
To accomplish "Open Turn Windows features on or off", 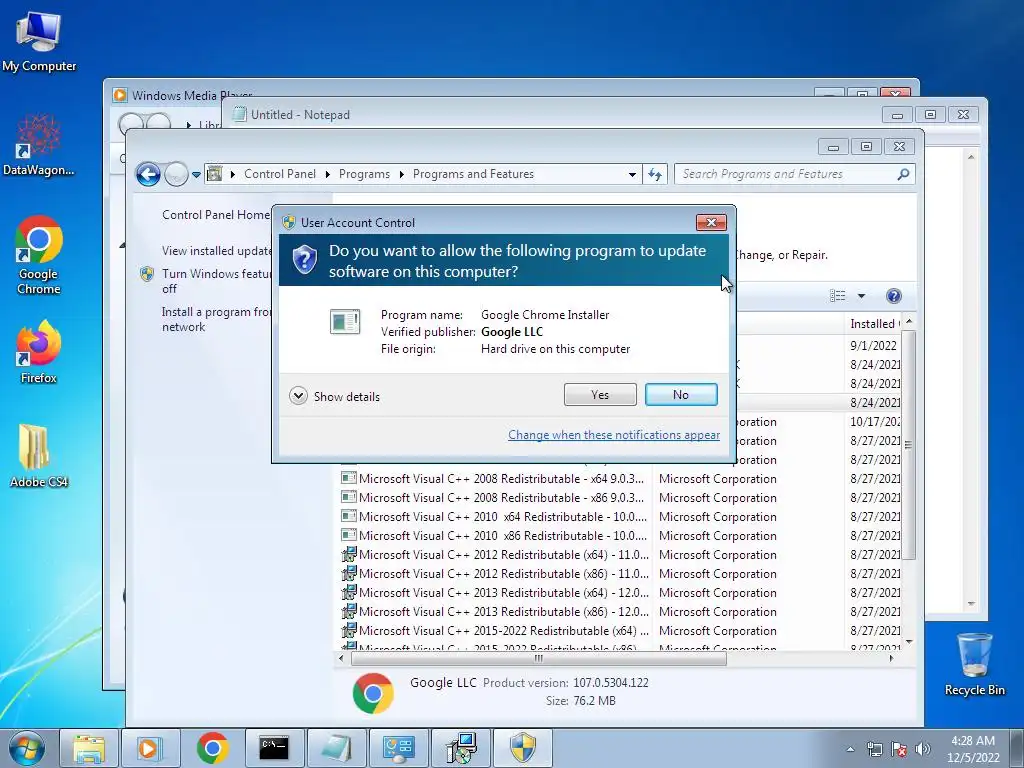I will [217, 281].
